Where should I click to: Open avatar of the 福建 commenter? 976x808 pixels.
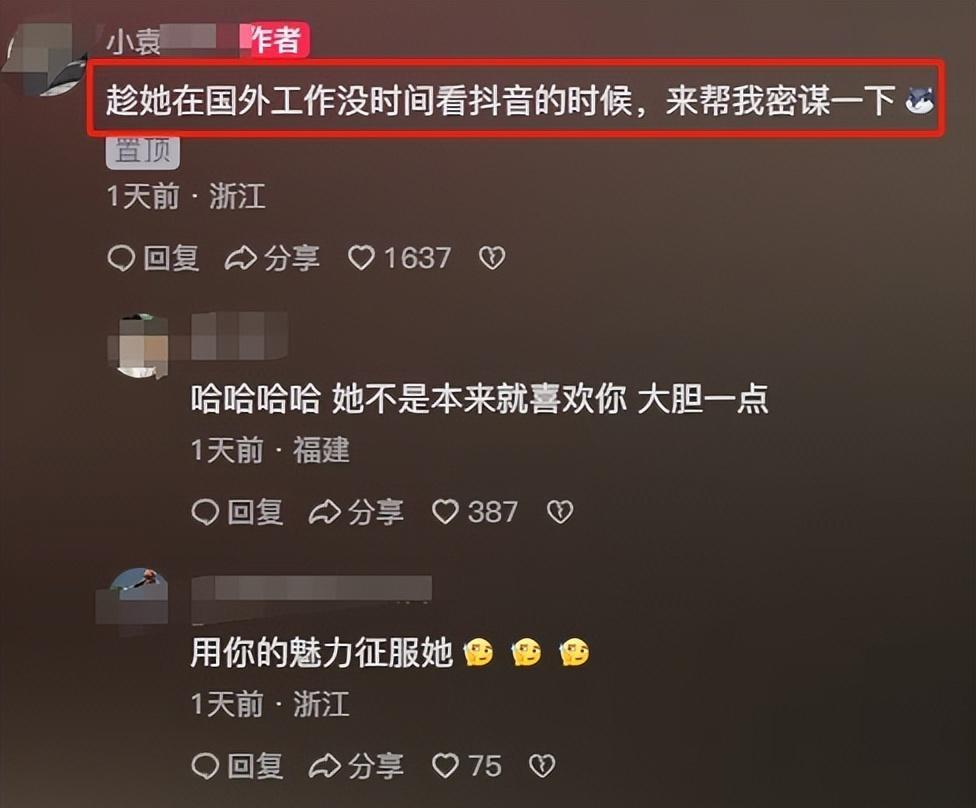138,347
